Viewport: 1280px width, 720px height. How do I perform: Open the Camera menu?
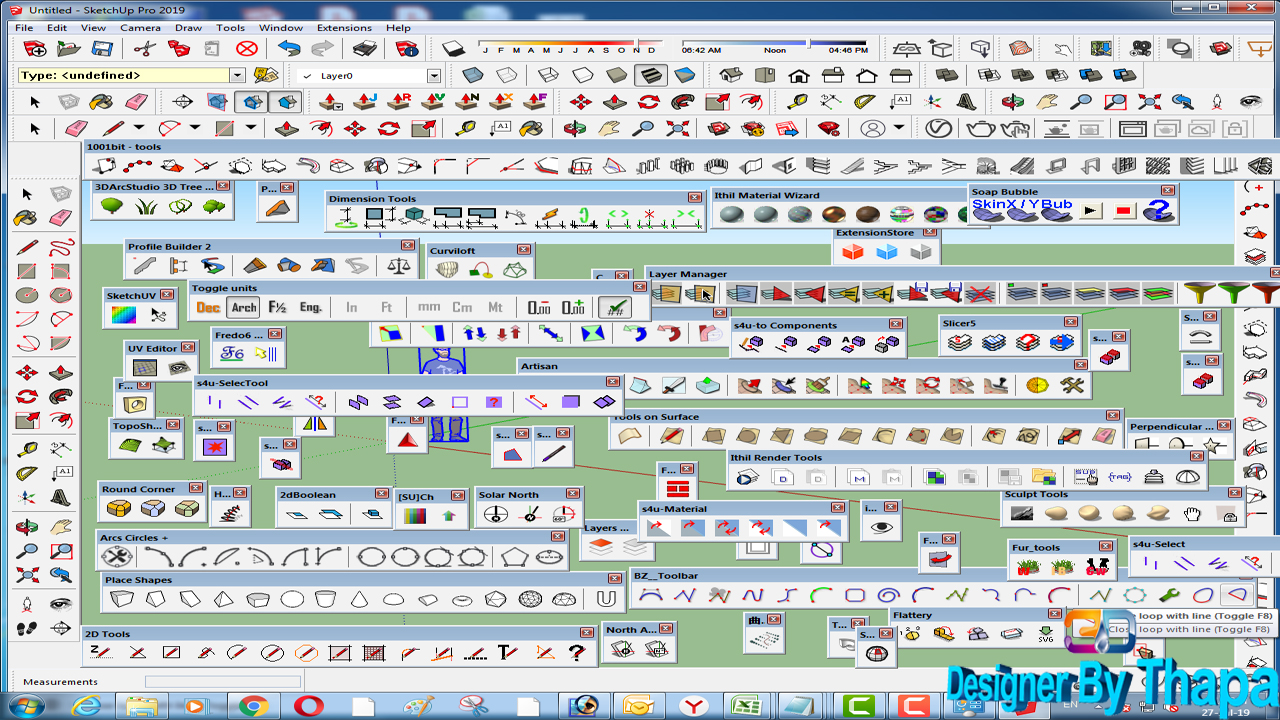tap(140, 28)
